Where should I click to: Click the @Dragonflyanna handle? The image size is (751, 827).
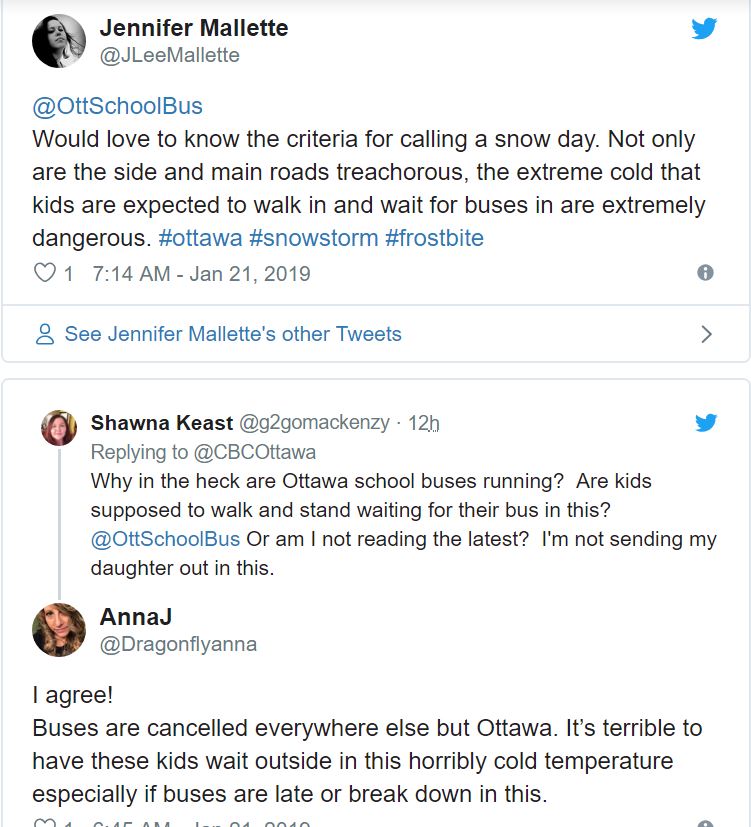(x=178, y=644)
